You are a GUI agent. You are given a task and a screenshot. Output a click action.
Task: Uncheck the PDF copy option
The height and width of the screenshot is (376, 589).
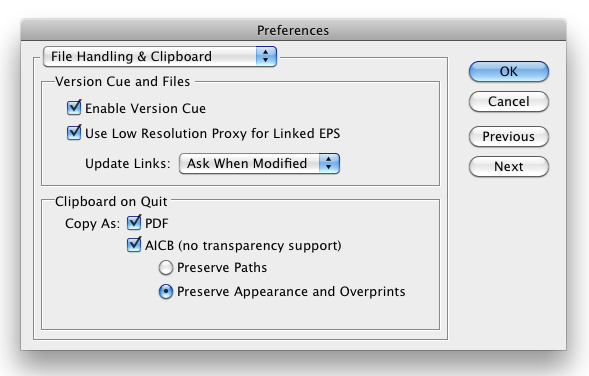pyautogui.click(x=134, y=222)
